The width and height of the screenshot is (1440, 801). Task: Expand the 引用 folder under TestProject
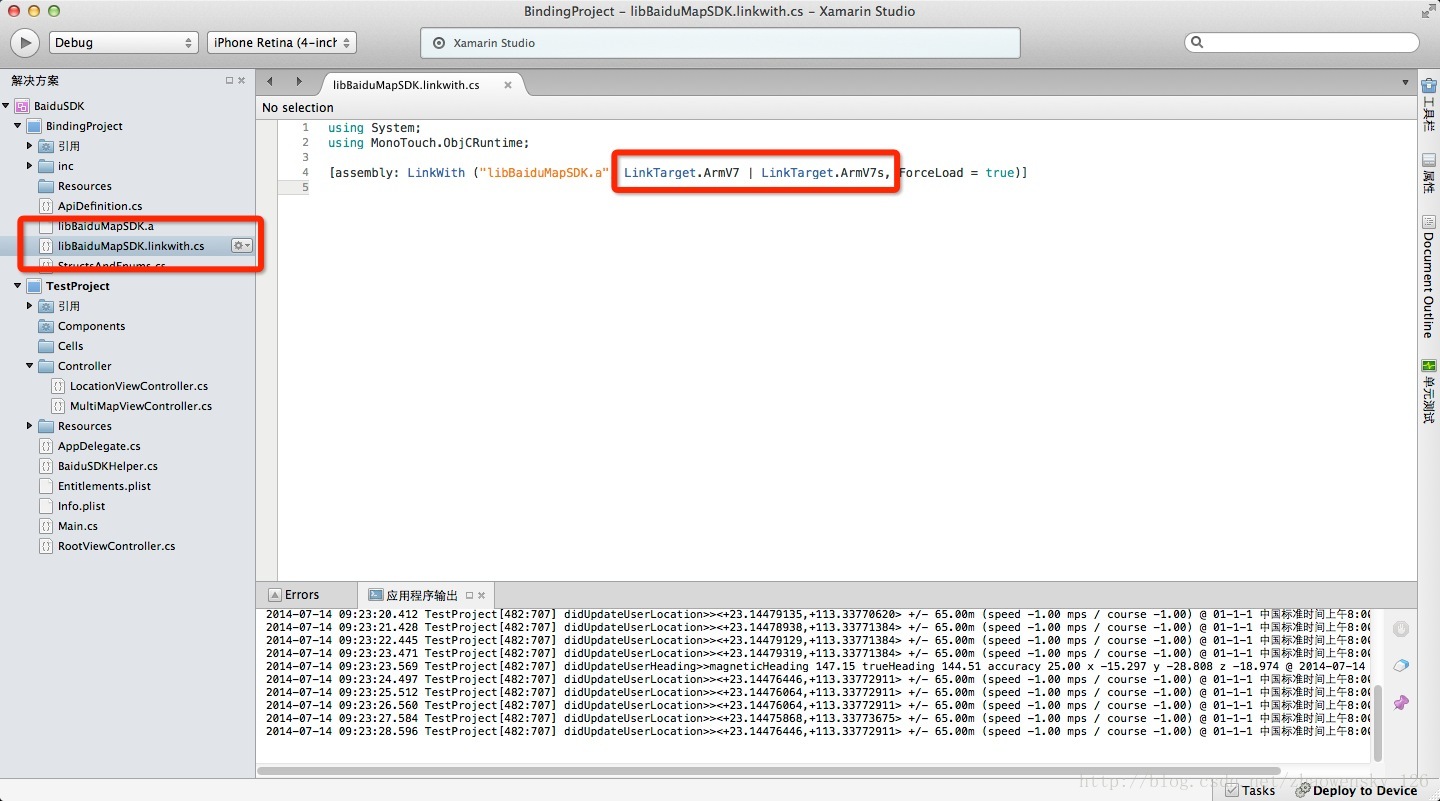(30, 306)
